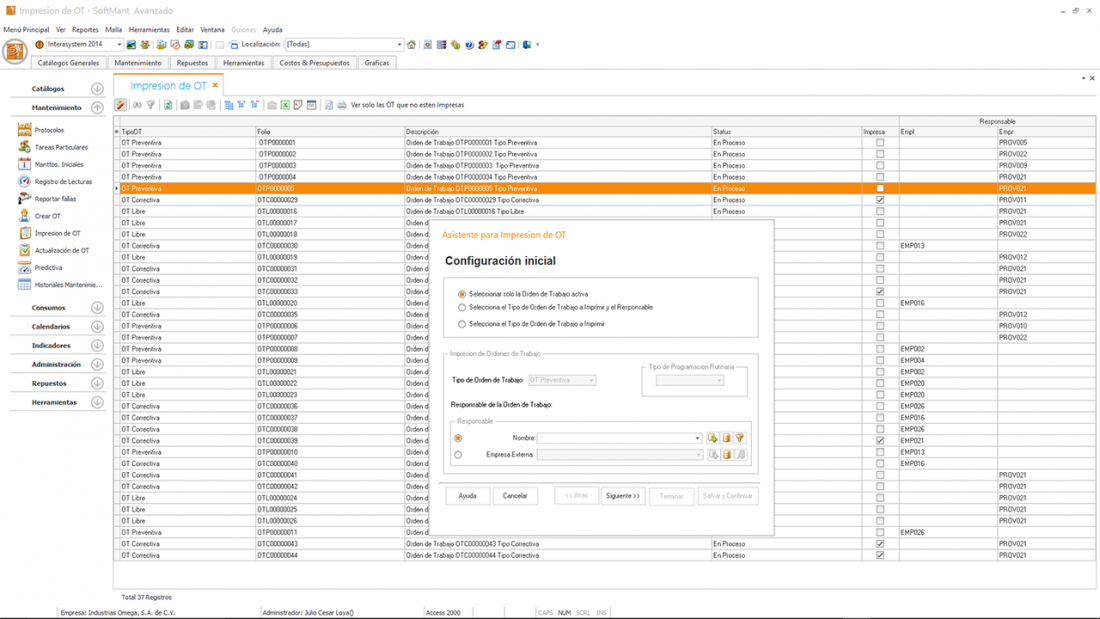This screenshot has width=1100, height=619.
Task: Click the Excel export icon in the grid toolbar
Action: pos(285,105)
